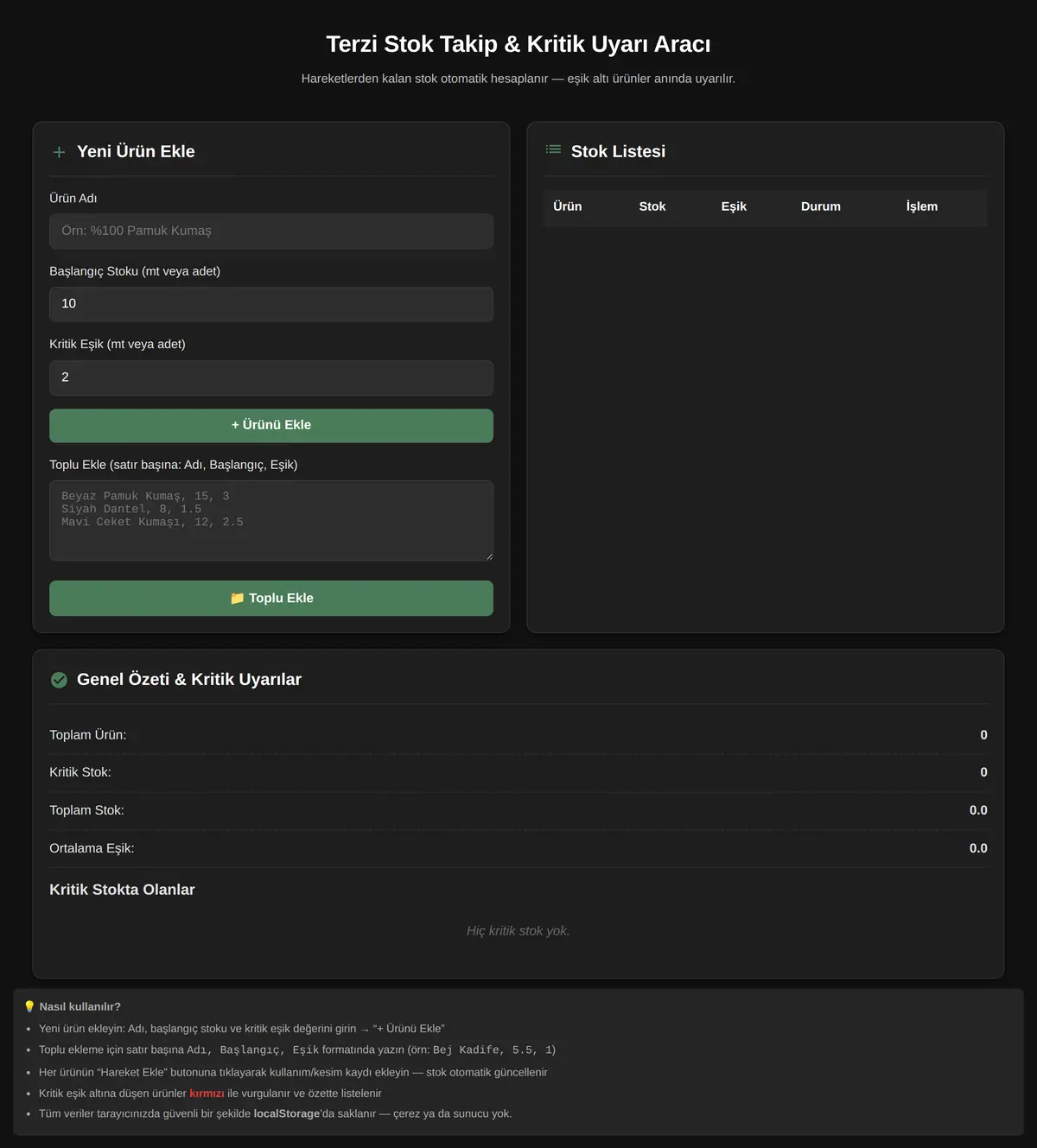The height and width of the screenshot is (1148, 1037).
Task: Click the Eşik column header
Action: point(734,206)
